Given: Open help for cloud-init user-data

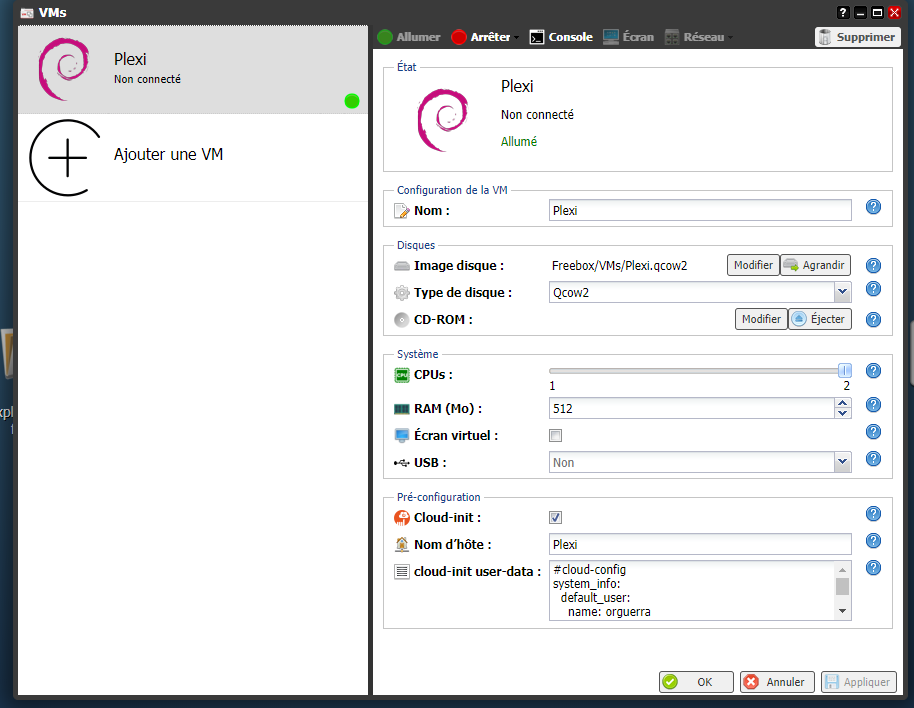Looking at the screenshot, I should 873,568.
